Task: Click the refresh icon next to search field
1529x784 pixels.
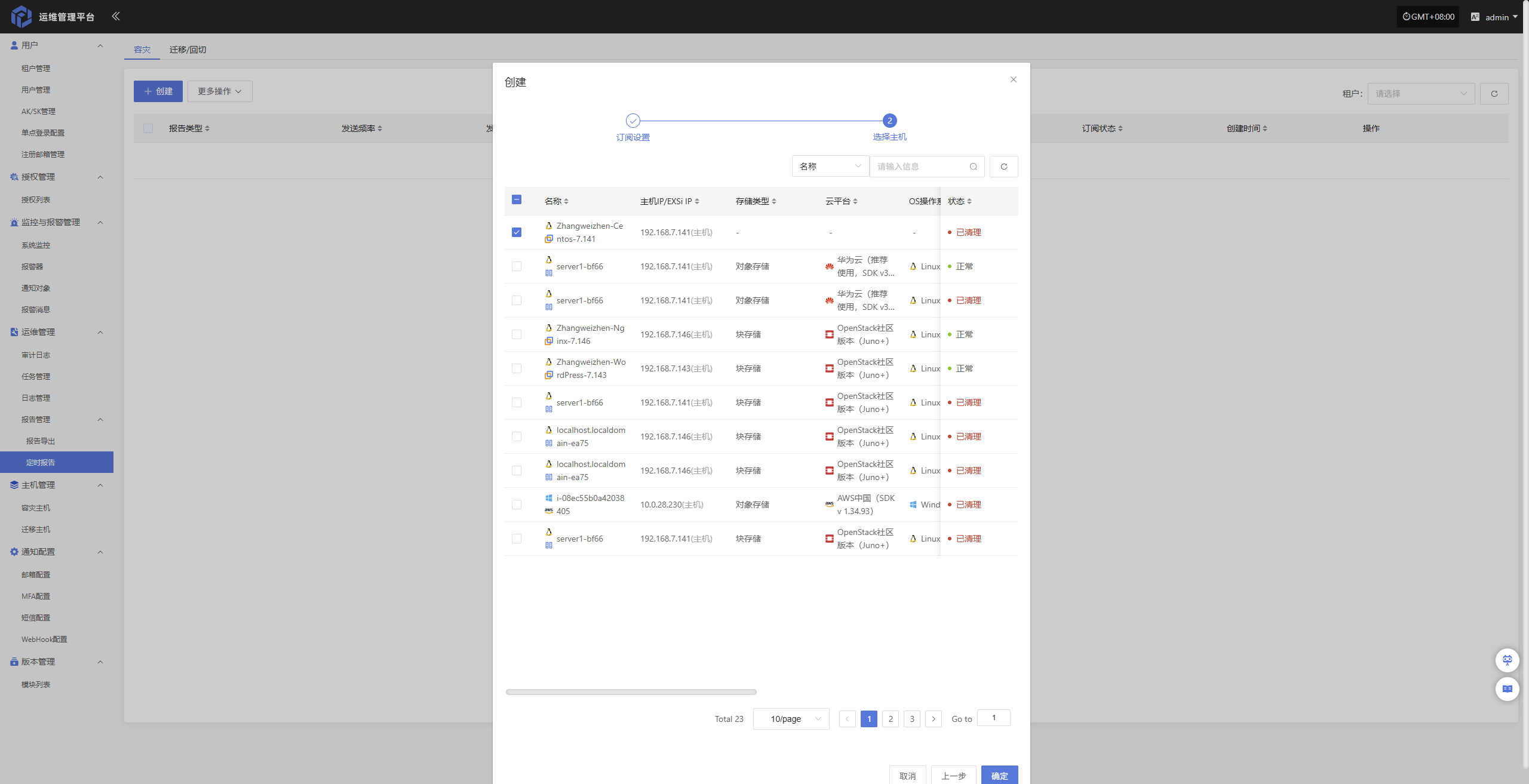Action: pos(1003,167)
